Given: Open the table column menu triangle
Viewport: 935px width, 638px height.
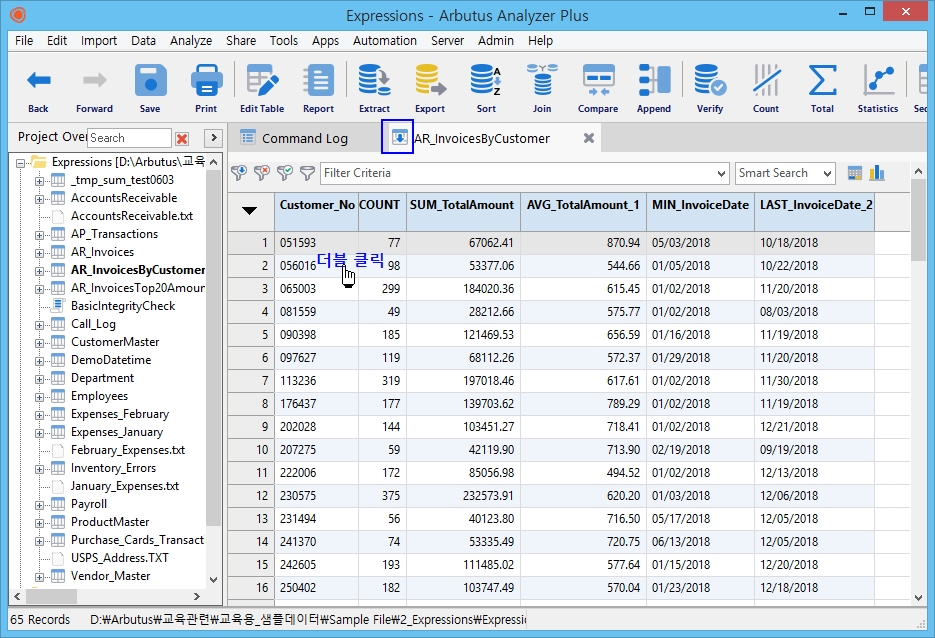Looking at the screenshot, I should pyautogui.click(x=249, y=210).
